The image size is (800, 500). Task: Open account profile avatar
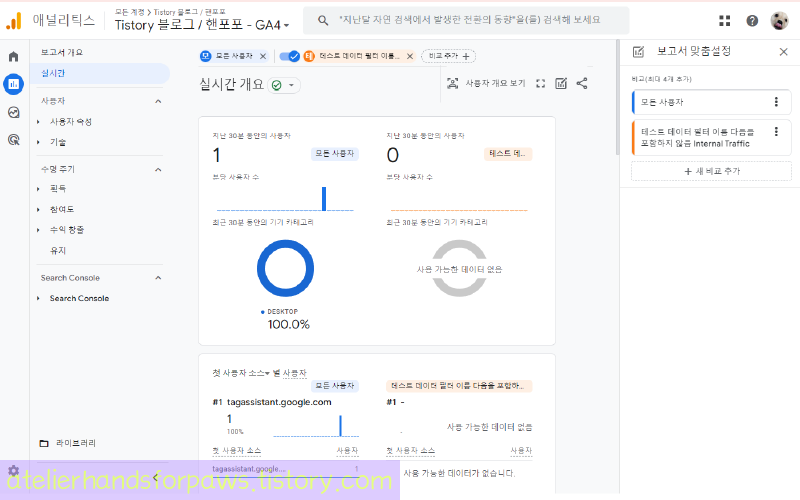pos(779,21)
